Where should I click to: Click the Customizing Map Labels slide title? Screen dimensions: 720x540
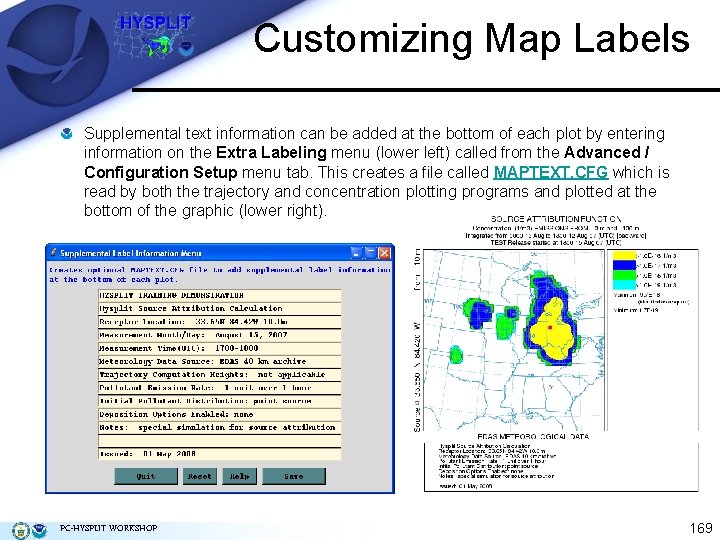click(472, 39)
